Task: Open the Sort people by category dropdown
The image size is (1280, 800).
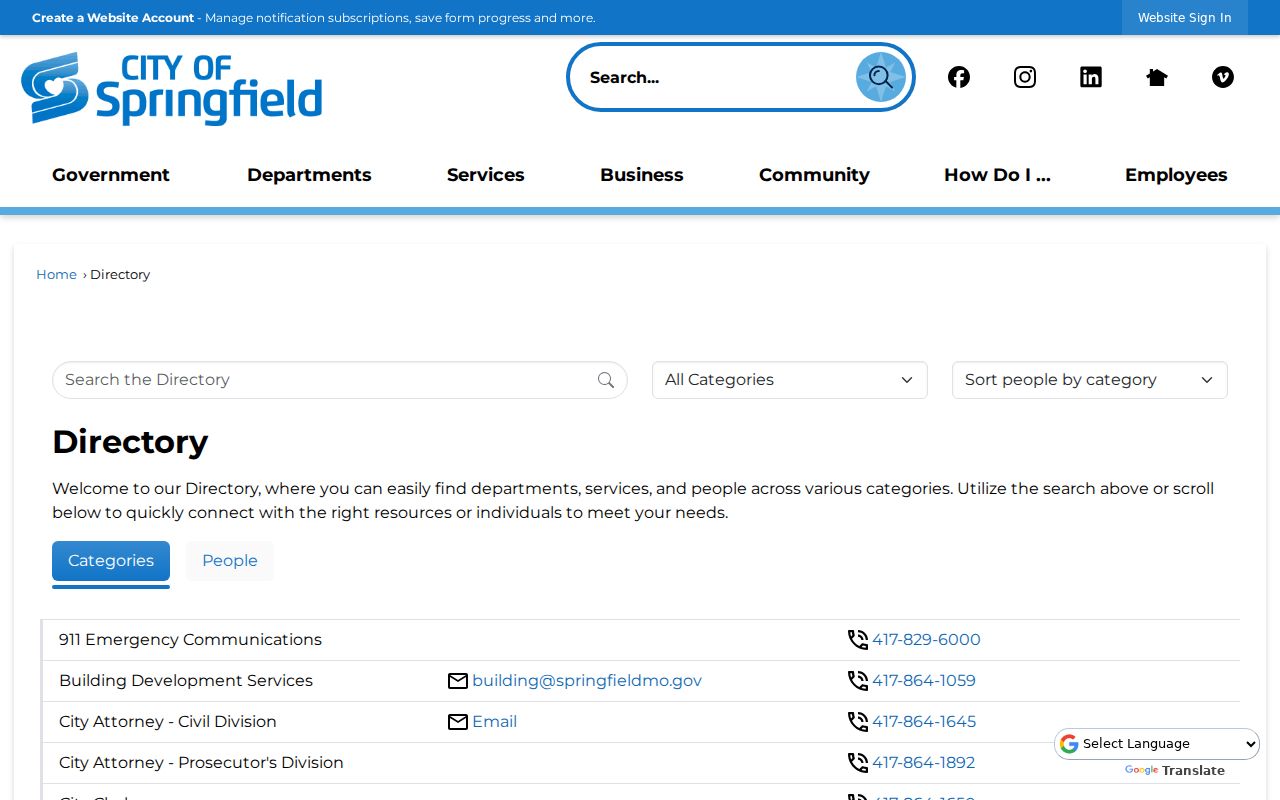Action: coord(1090,380)
